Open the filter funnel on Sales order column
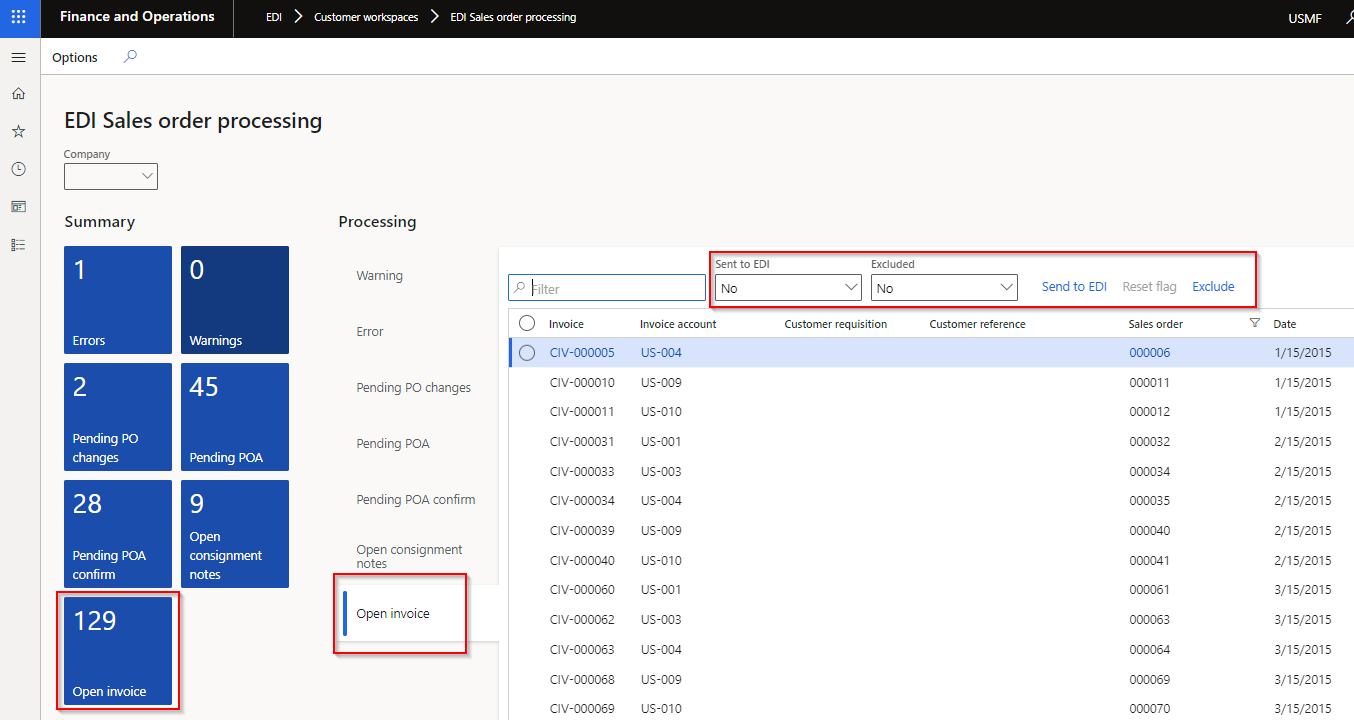 pos(1255,322)
